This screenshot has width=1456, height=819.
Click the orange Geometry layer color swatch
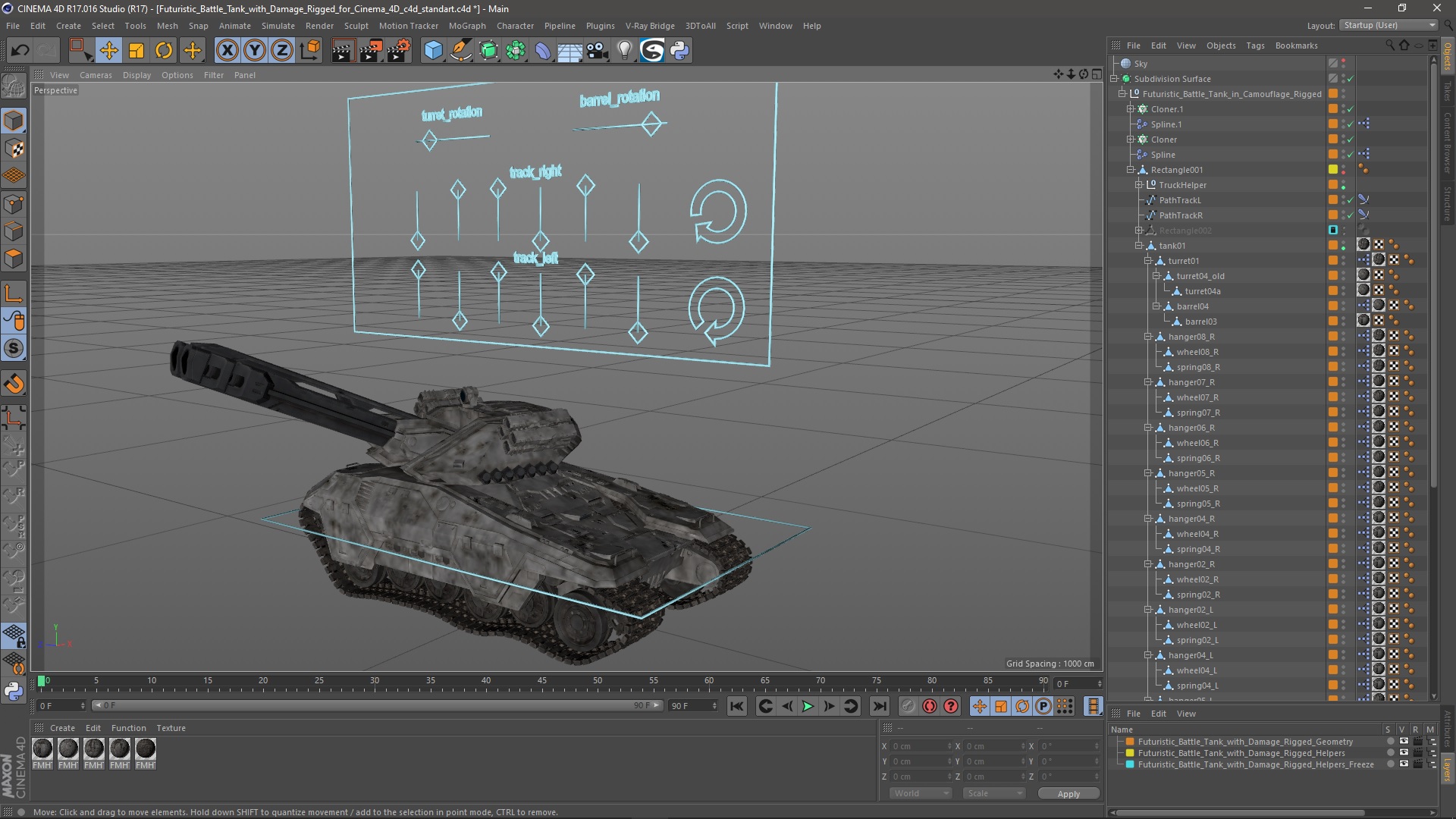[1130, 742]
